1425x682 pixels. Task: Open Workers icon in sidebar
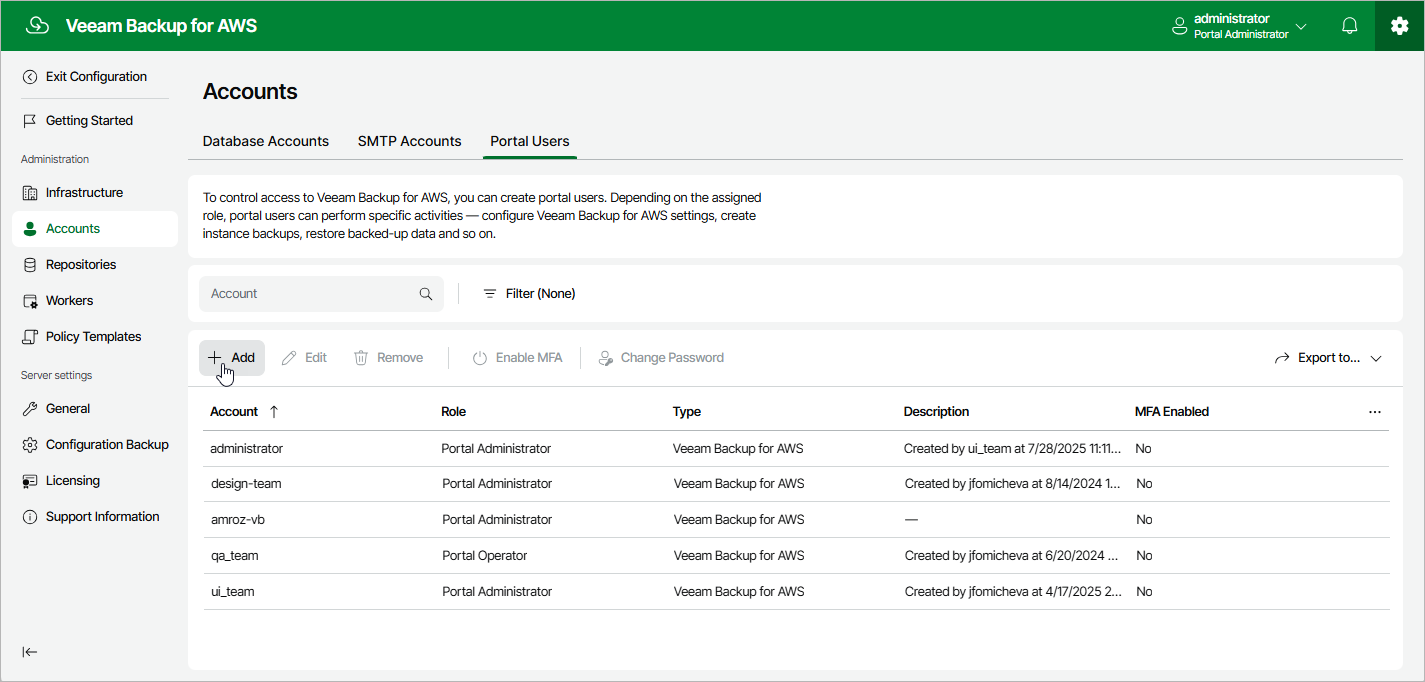[x=30, y=301]
